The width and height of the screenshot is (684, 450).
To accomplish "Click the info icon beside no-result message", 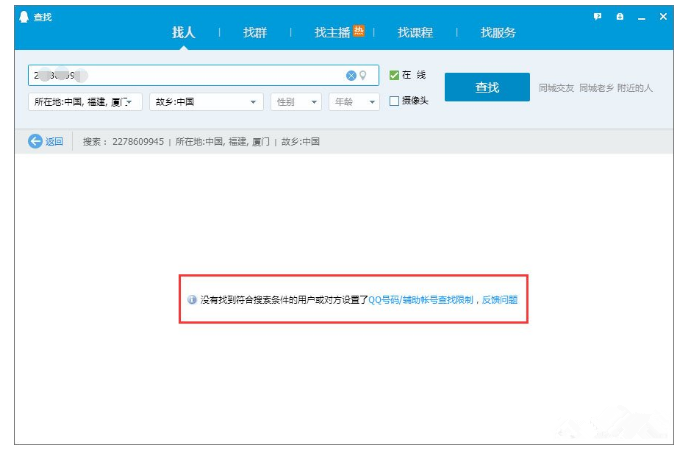I will pos(192,300).
